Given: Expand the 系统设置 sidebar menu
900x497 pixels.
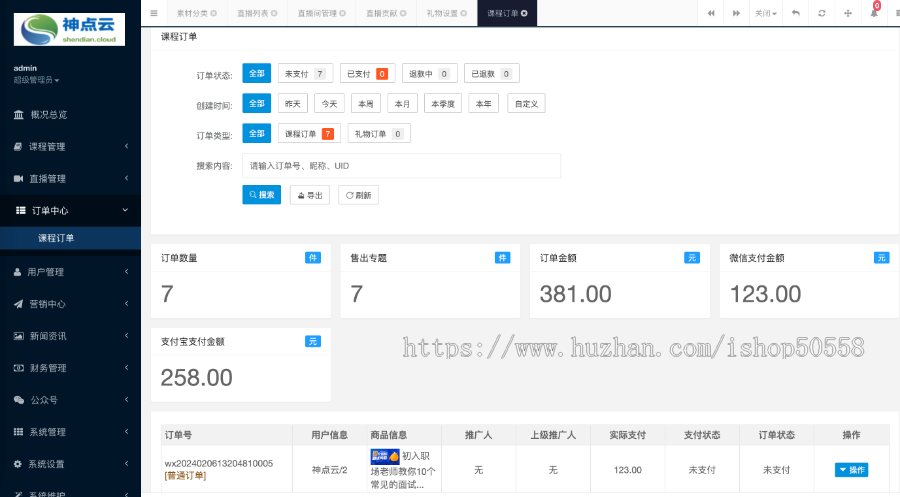Looking at the screenshot, I should point(70,464).
